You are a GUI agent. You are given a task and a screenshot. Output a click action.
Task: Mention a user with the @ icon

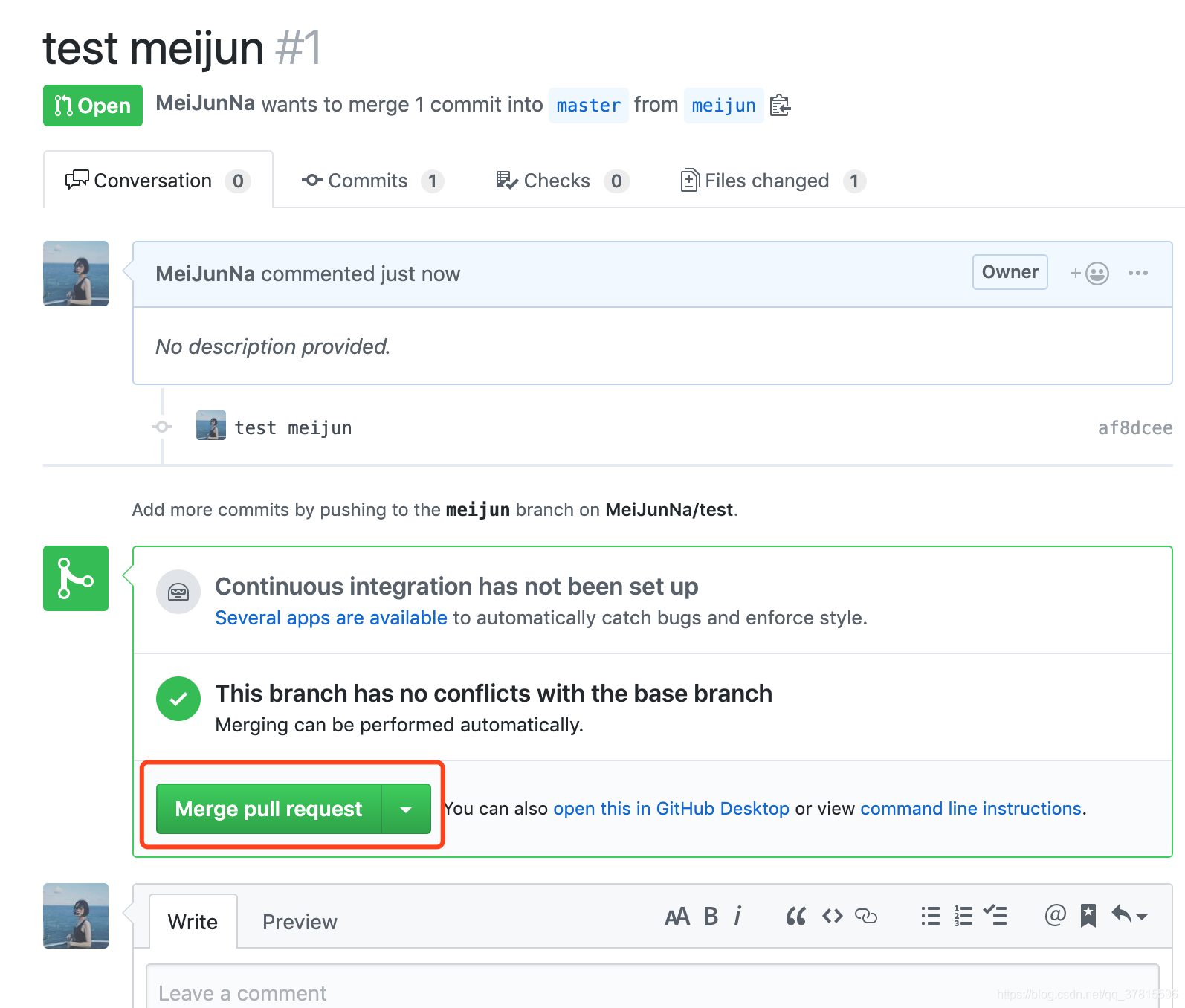click(1055, 915)
